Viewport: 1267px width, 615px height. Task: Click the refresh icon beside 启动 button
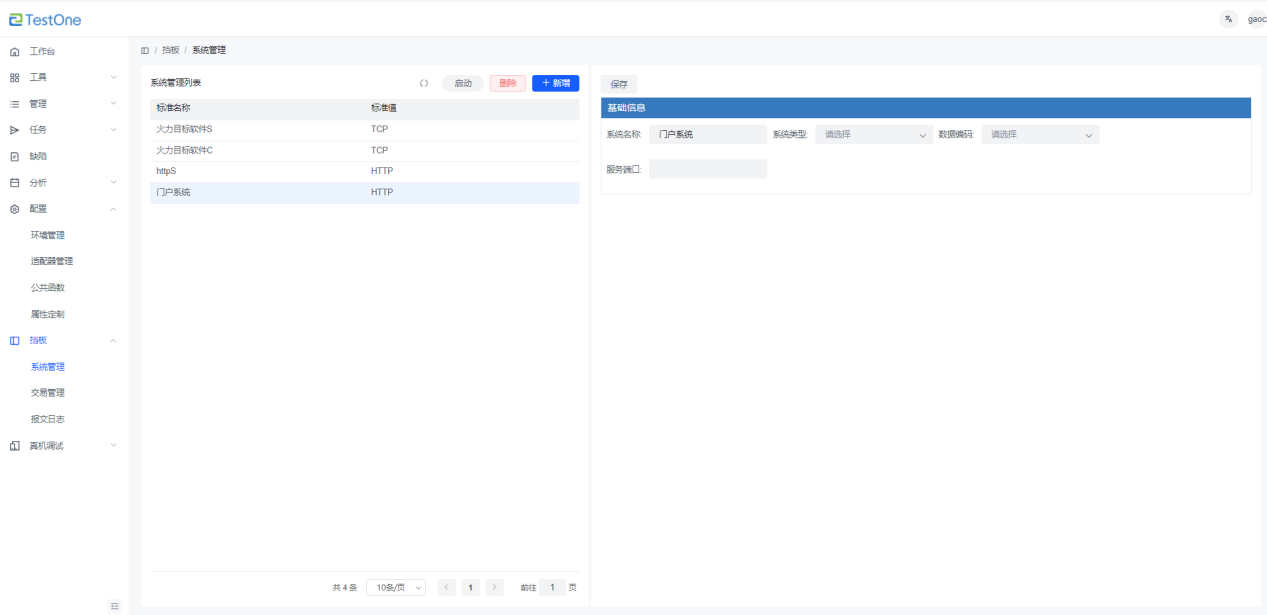424,84
